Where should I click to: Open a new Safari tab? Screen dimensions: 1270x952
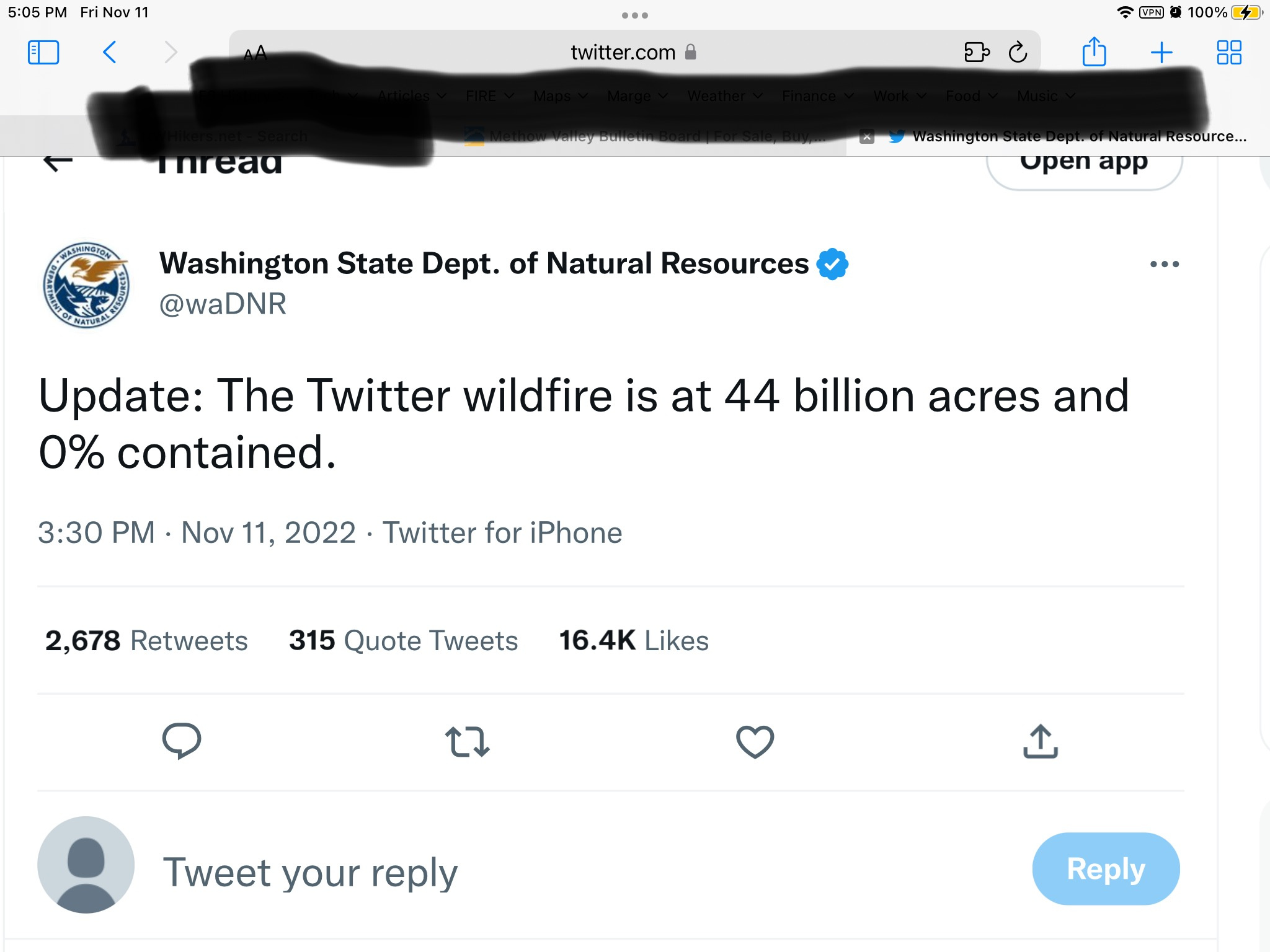click(1161, 53)
